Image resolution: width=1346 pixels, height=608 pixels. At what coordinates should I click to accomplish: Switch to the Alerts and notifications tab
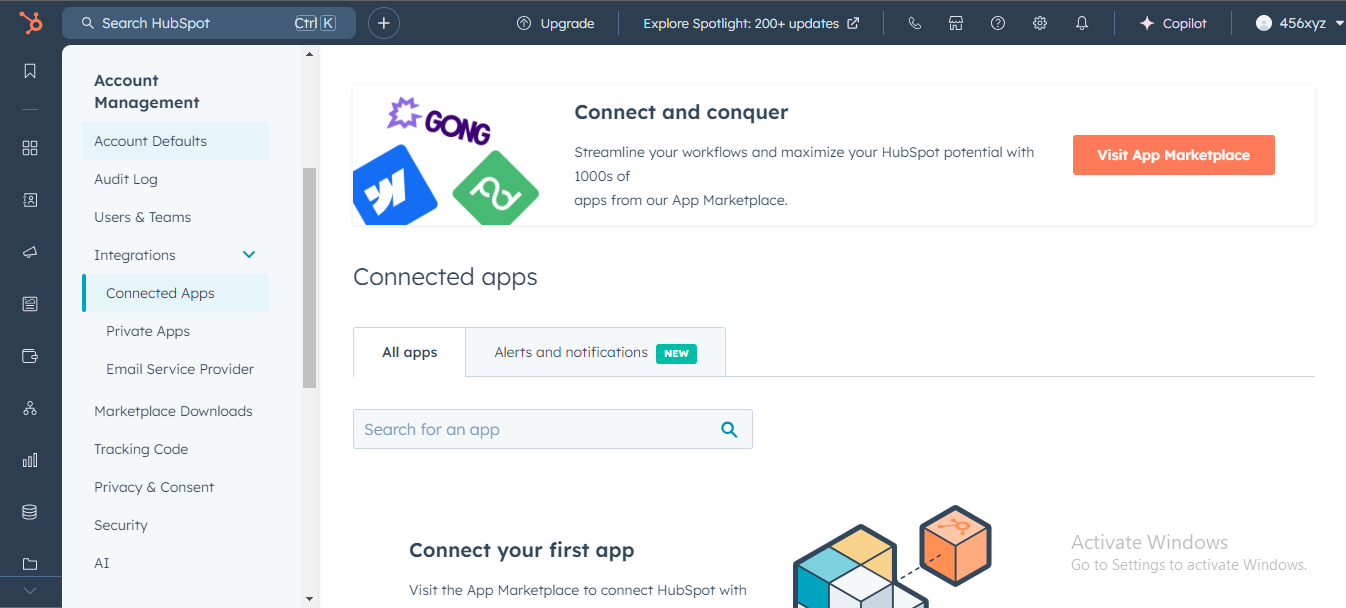(595, 353)
